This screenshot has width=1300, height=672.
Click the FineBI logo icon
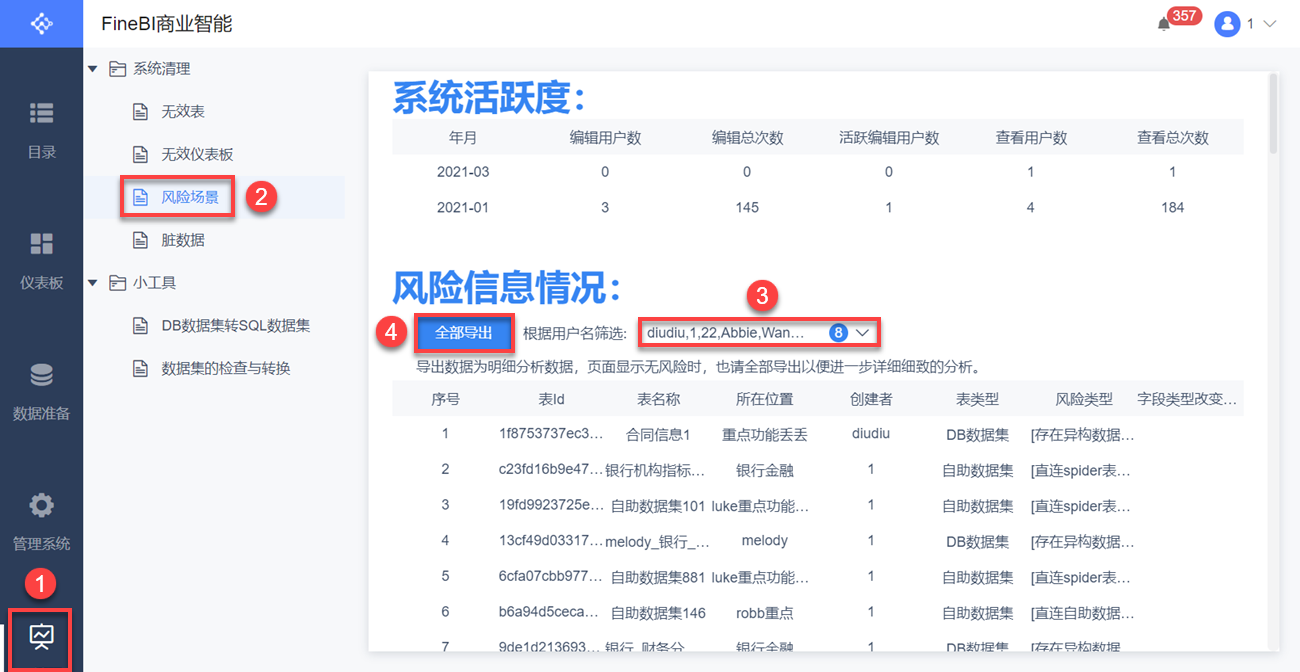click(x=41, y=23)
